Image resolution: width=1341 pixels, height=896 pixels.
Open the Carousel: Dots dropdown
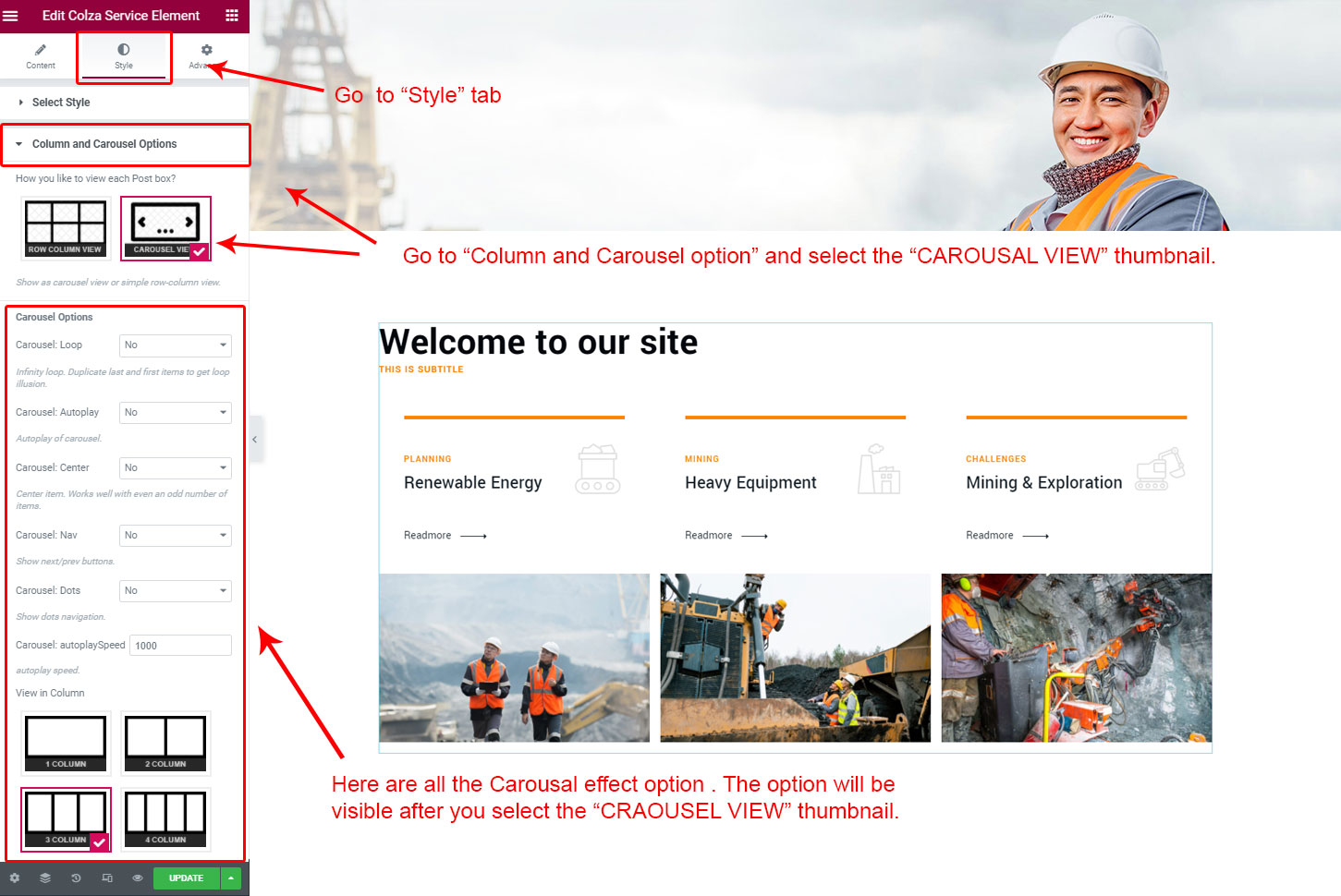coord(175,591)
